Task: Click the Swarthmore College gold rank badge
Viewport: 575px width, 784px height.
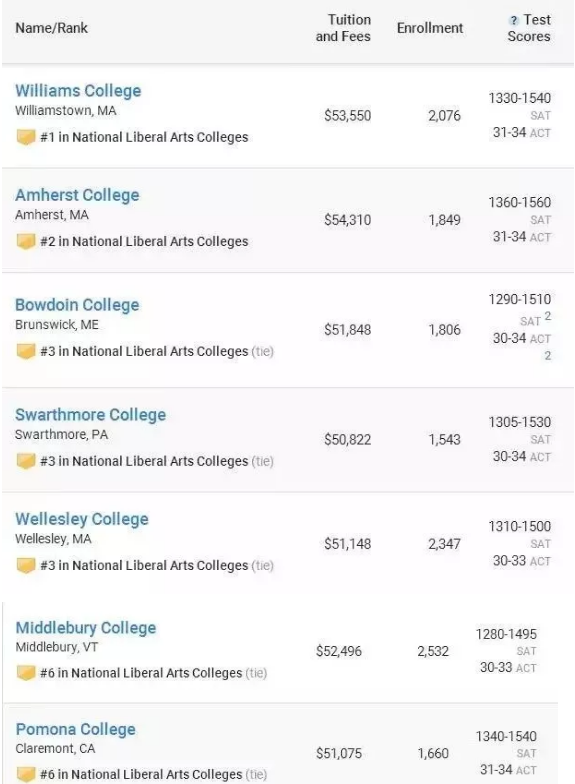Action: coord(26,461)
